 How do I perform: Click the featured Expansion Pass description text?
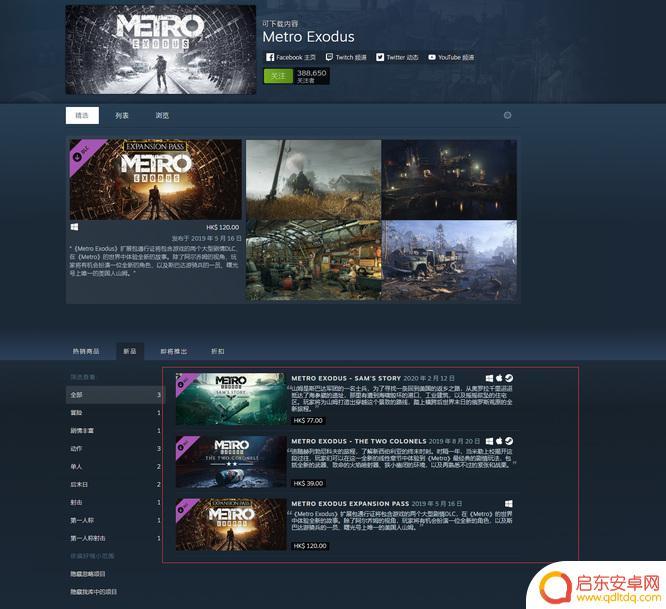coord(155,261)
